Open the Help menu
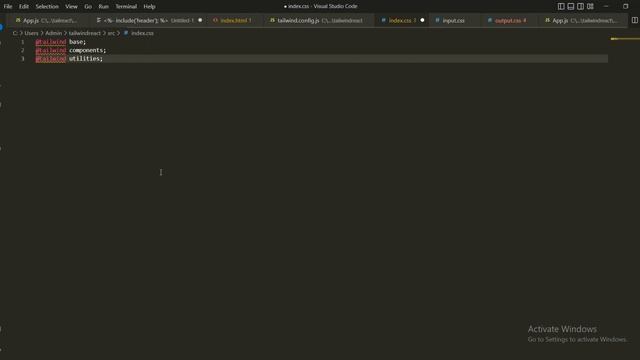 [149, 7]
